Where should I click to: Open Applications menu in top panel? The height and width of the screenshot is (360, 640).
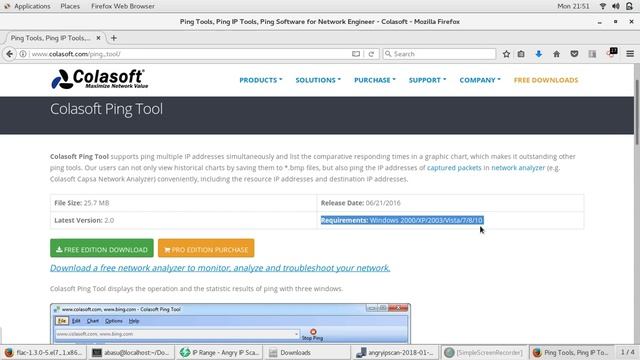click(32, 6)
